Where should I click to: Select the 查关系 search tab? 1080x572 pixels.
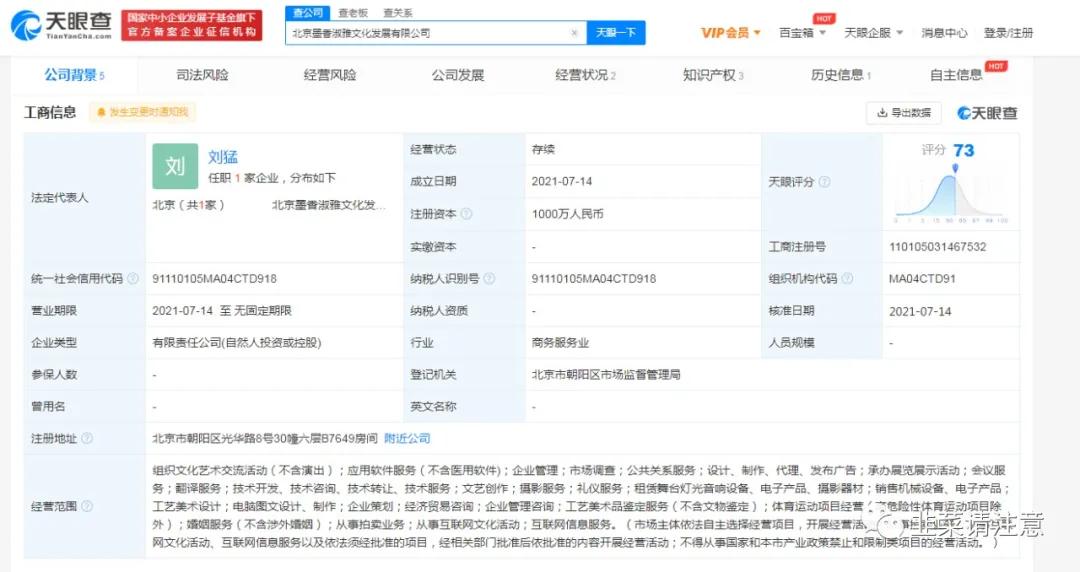398,13
